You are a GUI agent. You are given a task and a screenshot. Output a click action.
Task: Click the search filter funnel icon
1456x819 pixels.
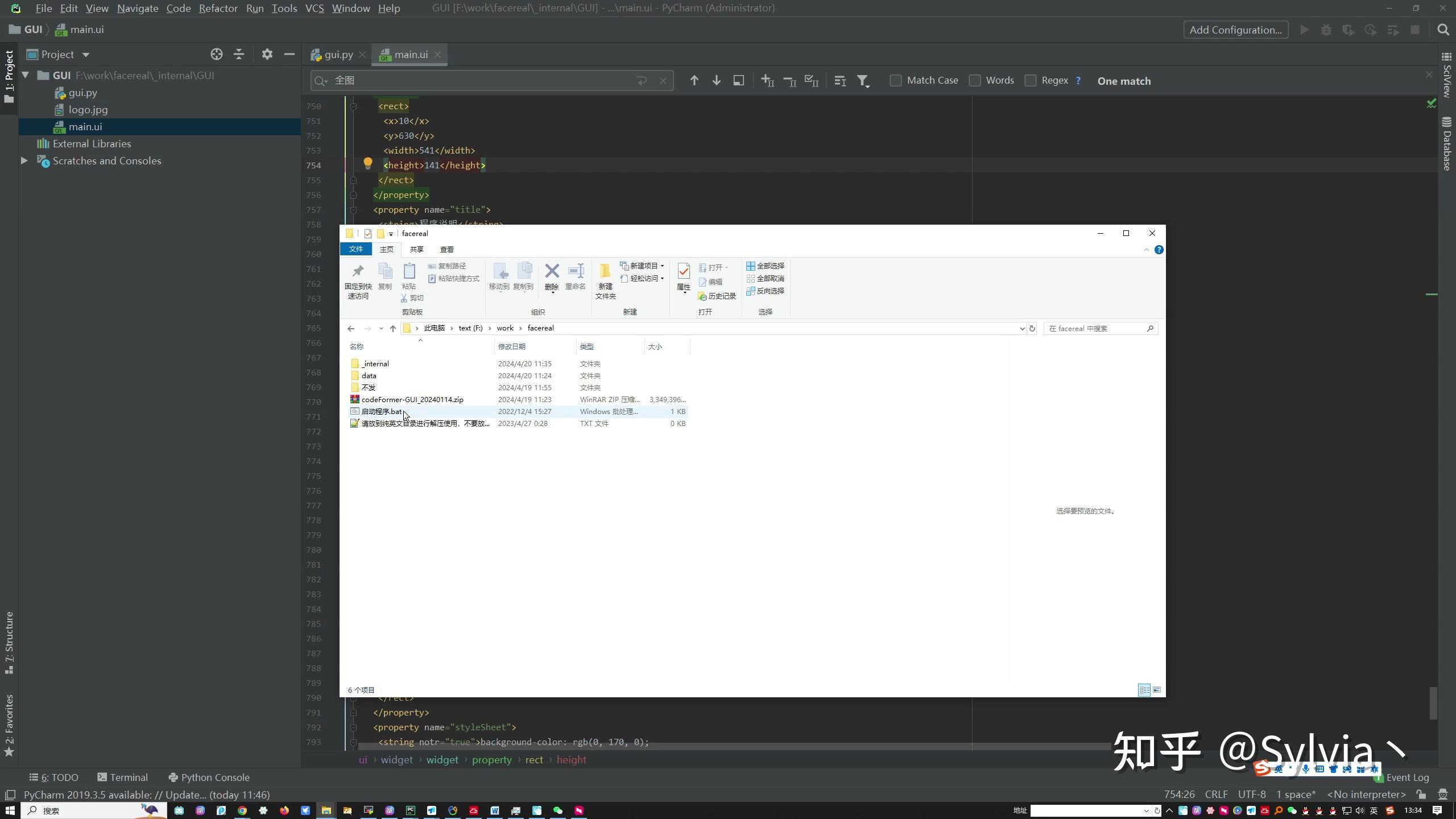click(x=863, y=81)
